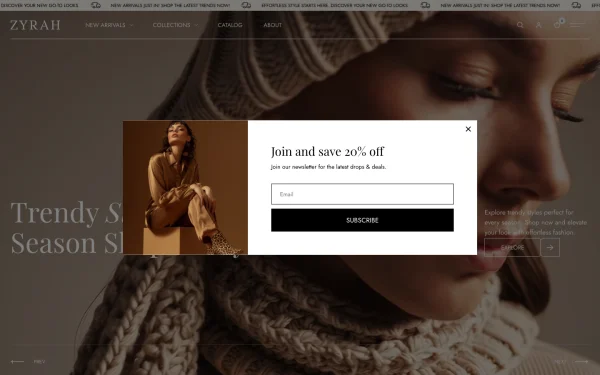Expand the Collections dropdown
The width and height of the screenshot is (600, 375).
coord(175,25)
